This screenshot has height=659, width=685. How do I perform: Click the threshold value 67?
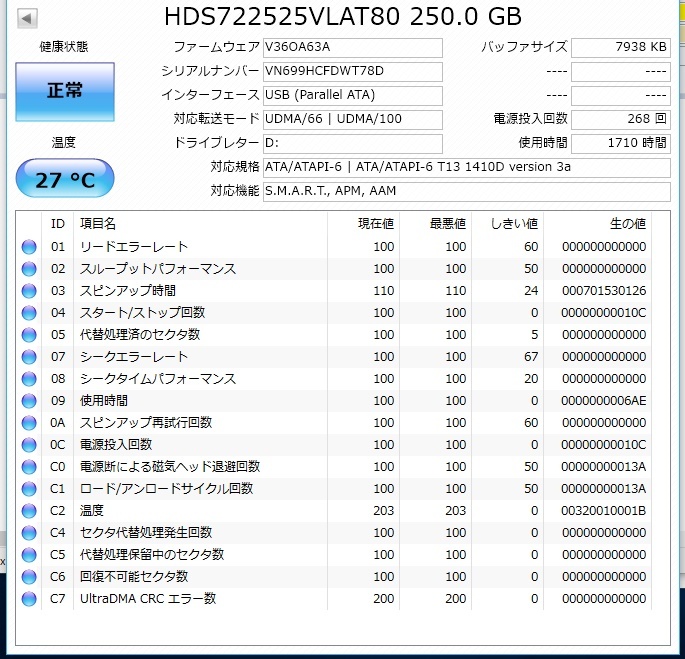(x=531, y=357)
